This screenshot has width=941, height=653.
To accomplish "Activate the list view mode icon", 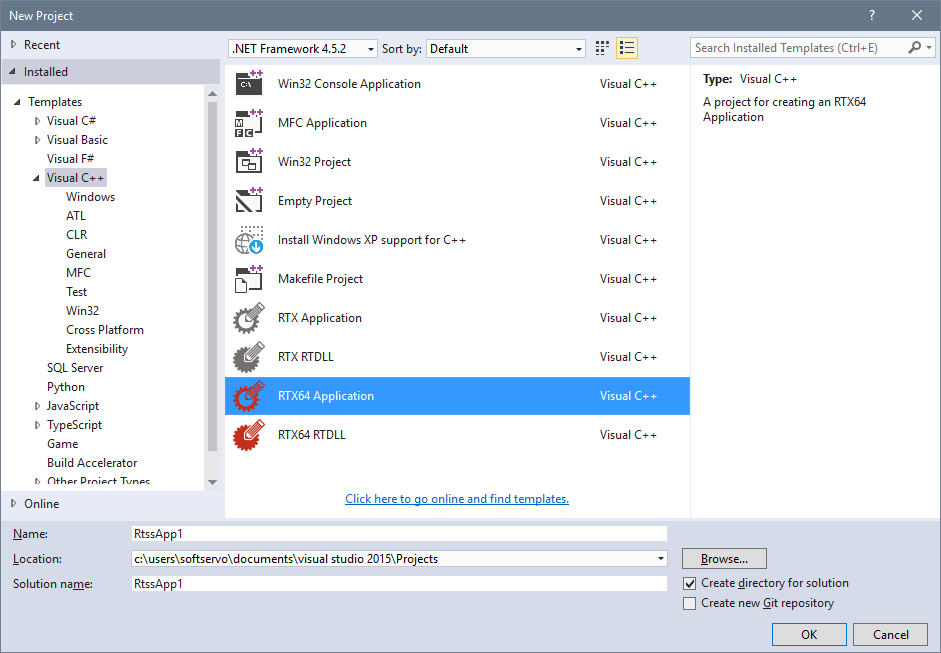I will (x=628, y=47).
